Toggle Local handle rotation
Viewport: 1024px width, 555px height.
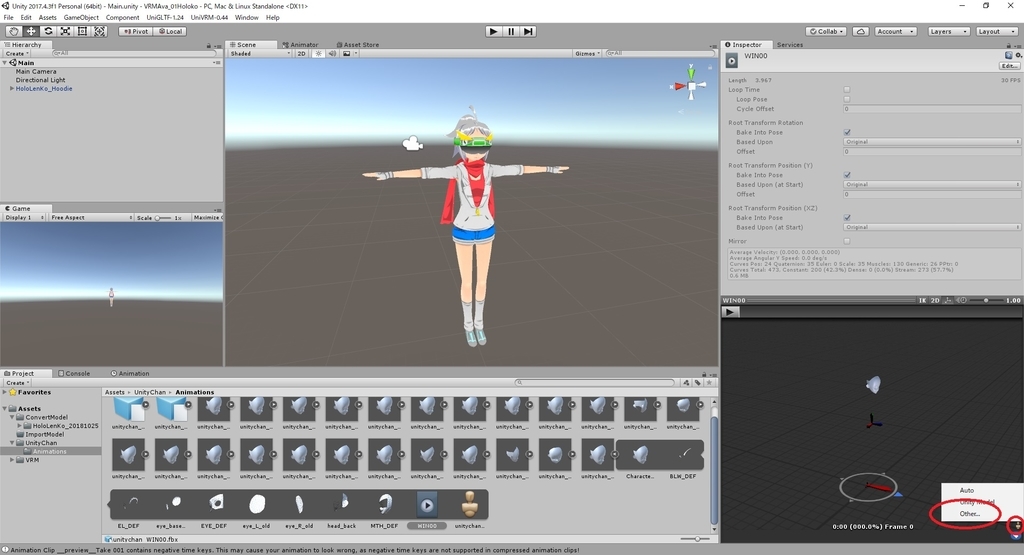pos(170,31)
